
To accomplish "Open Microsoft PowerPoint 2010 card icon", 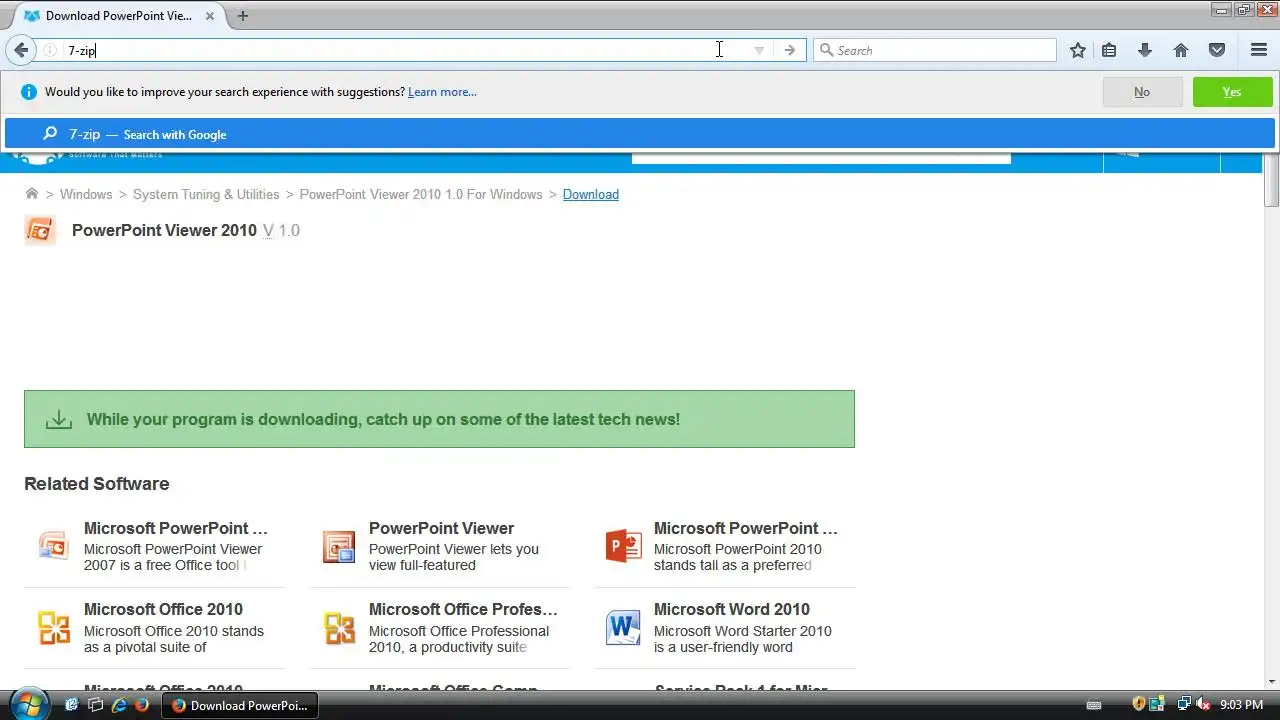I will (x=624, y=546).
